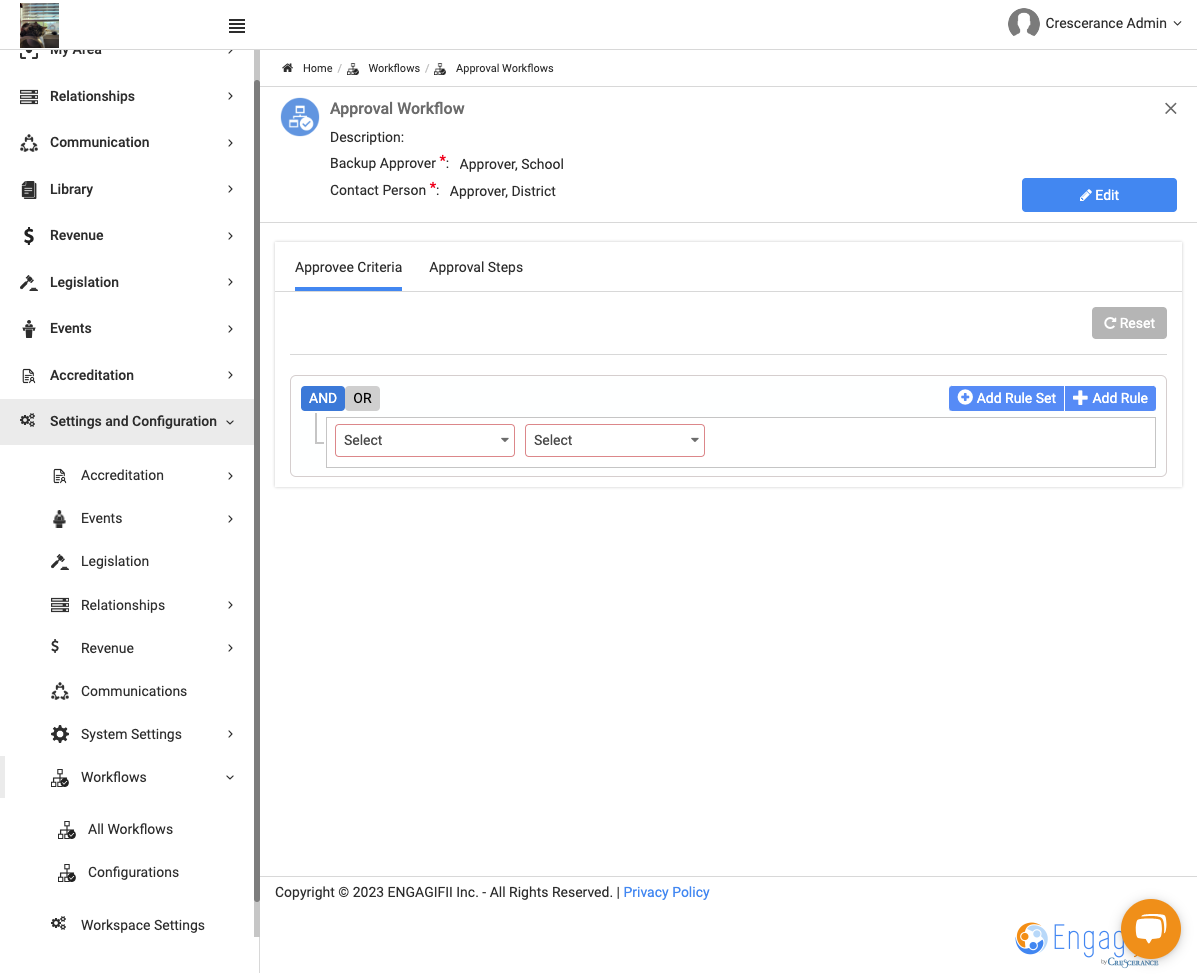Go to Workflows breadcrumb link

tap(394, 68)
